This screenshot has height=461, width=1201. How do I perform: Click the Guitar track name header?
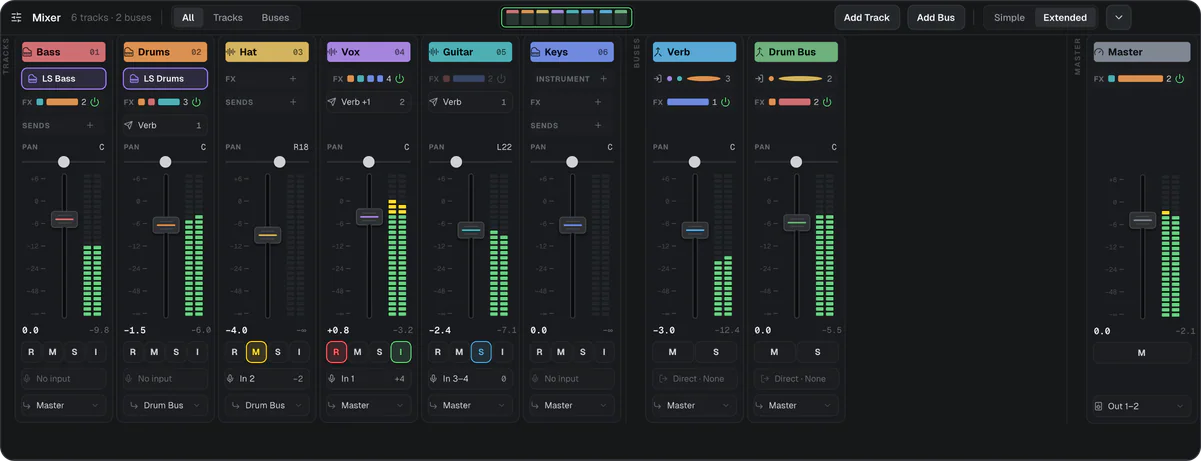pyautogui.click(x=471, y=52)
